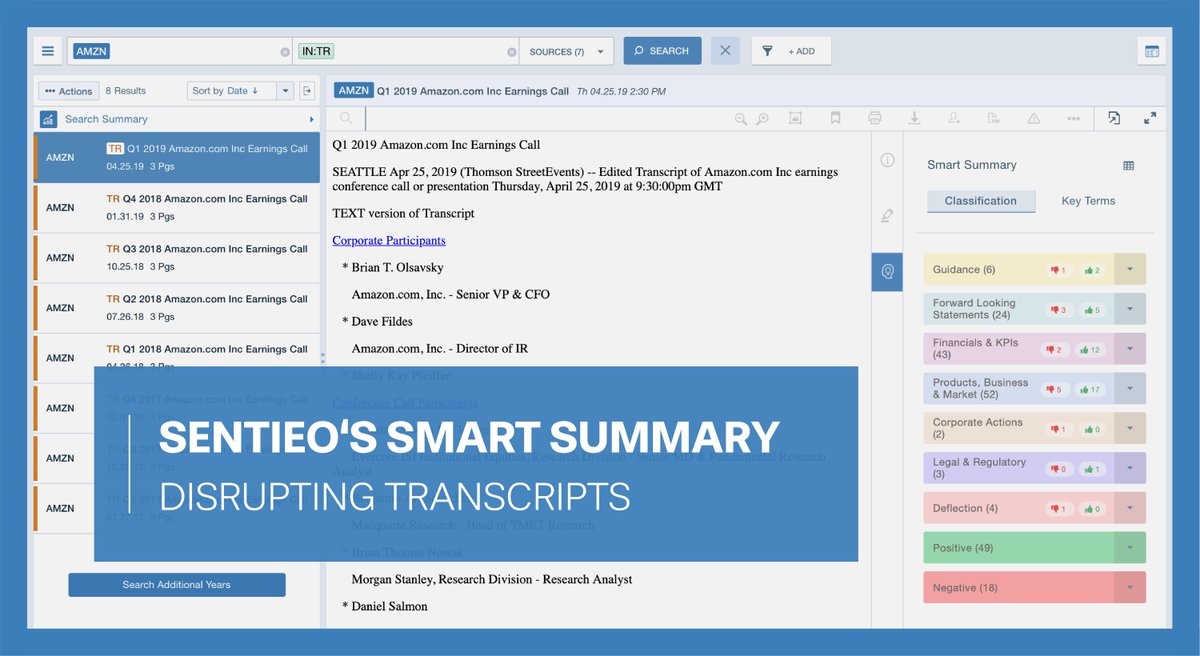Click the Search Summary chart icon

coord(48,119)
